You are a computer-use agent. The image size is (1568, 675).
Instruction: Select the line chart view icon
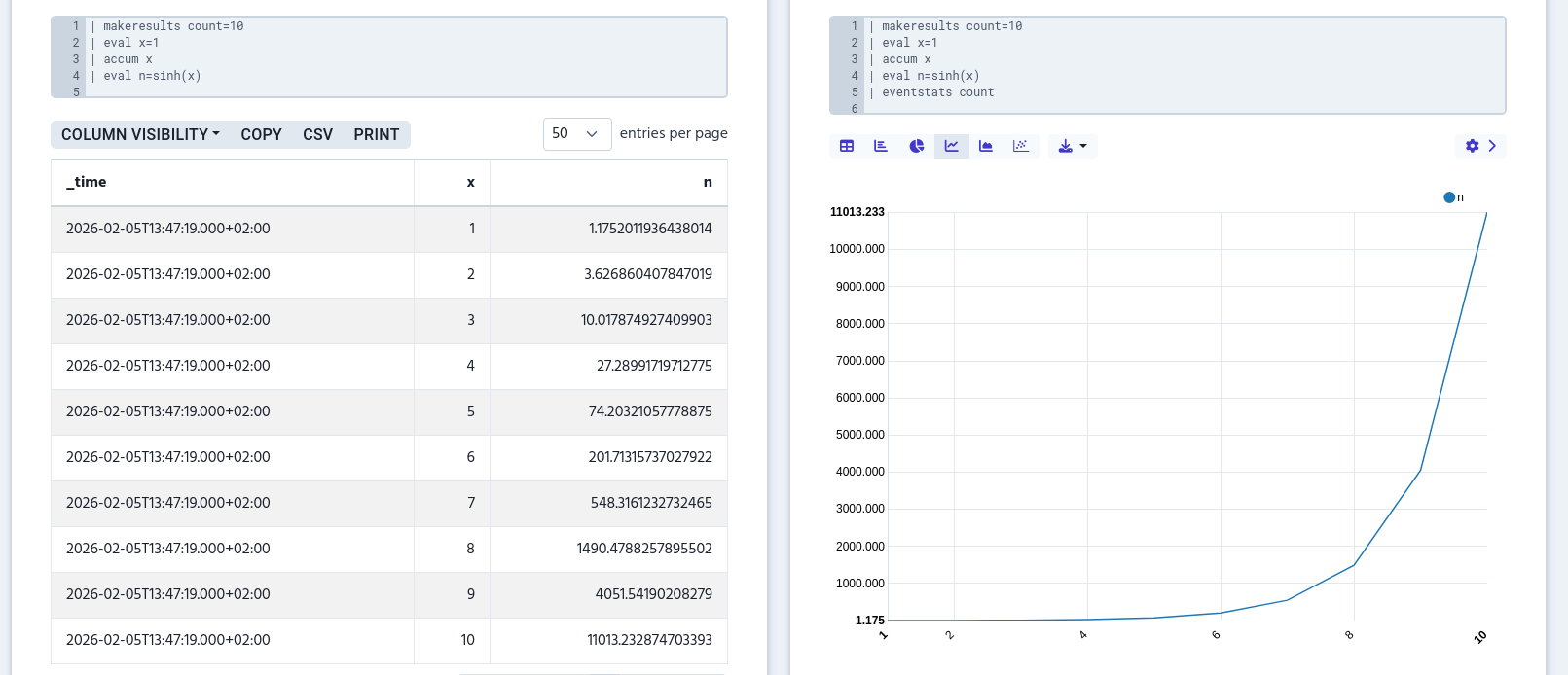[x=952, y=146]
